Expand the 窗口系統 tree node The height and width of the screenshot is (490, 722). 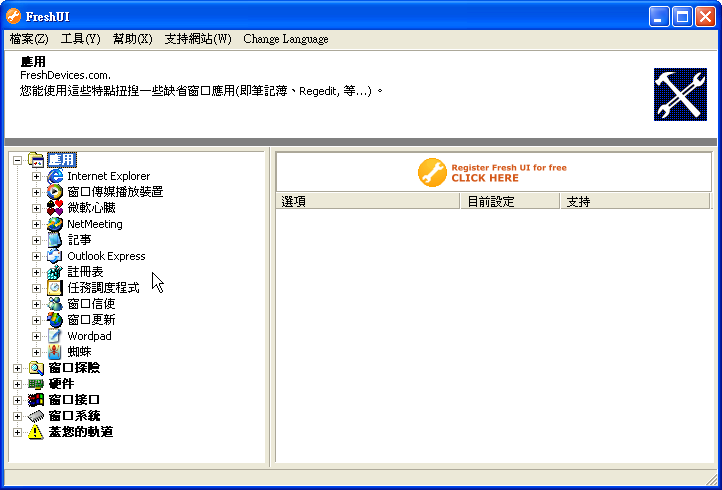pos(17,416)
